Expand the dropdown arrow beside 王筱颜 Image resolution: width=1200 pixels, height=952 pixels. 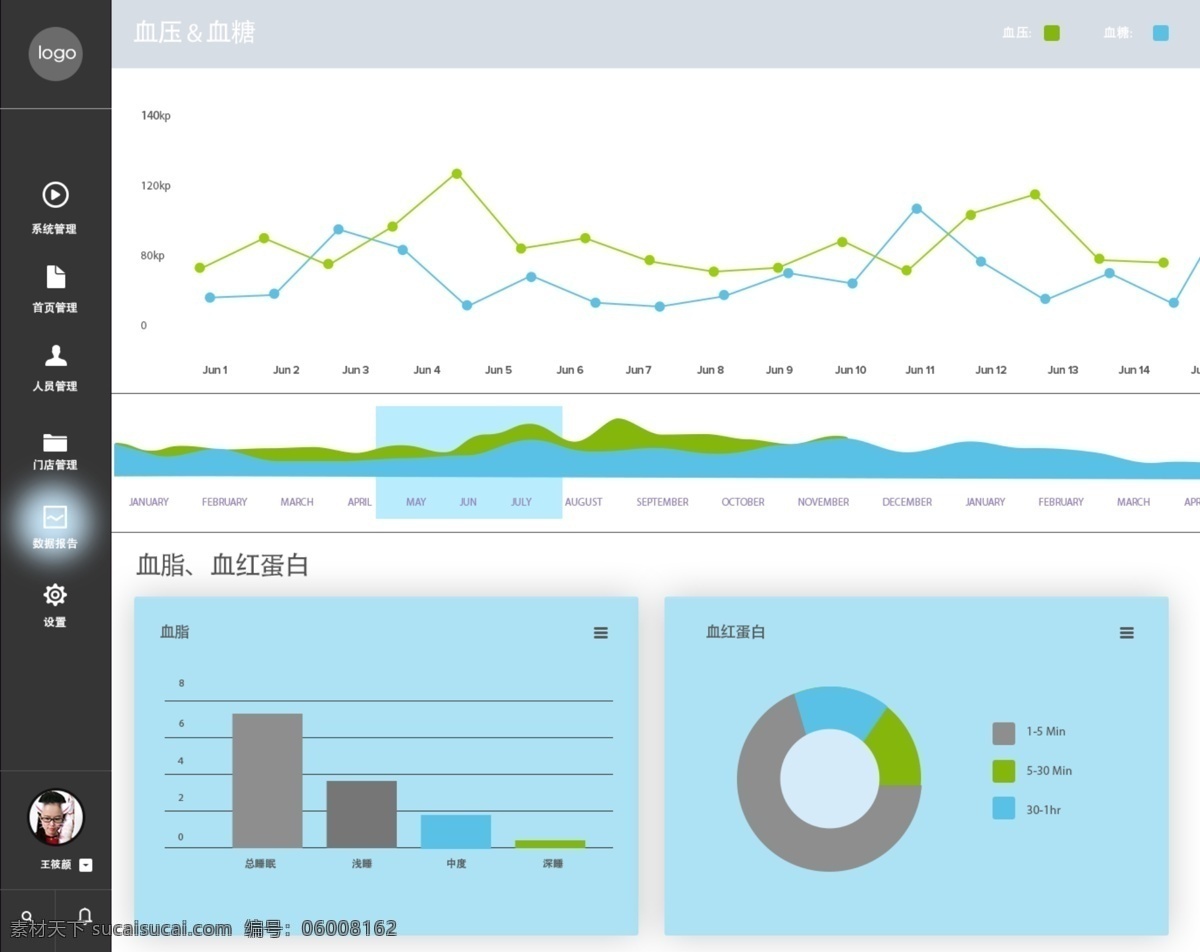[x=86, y=865]
